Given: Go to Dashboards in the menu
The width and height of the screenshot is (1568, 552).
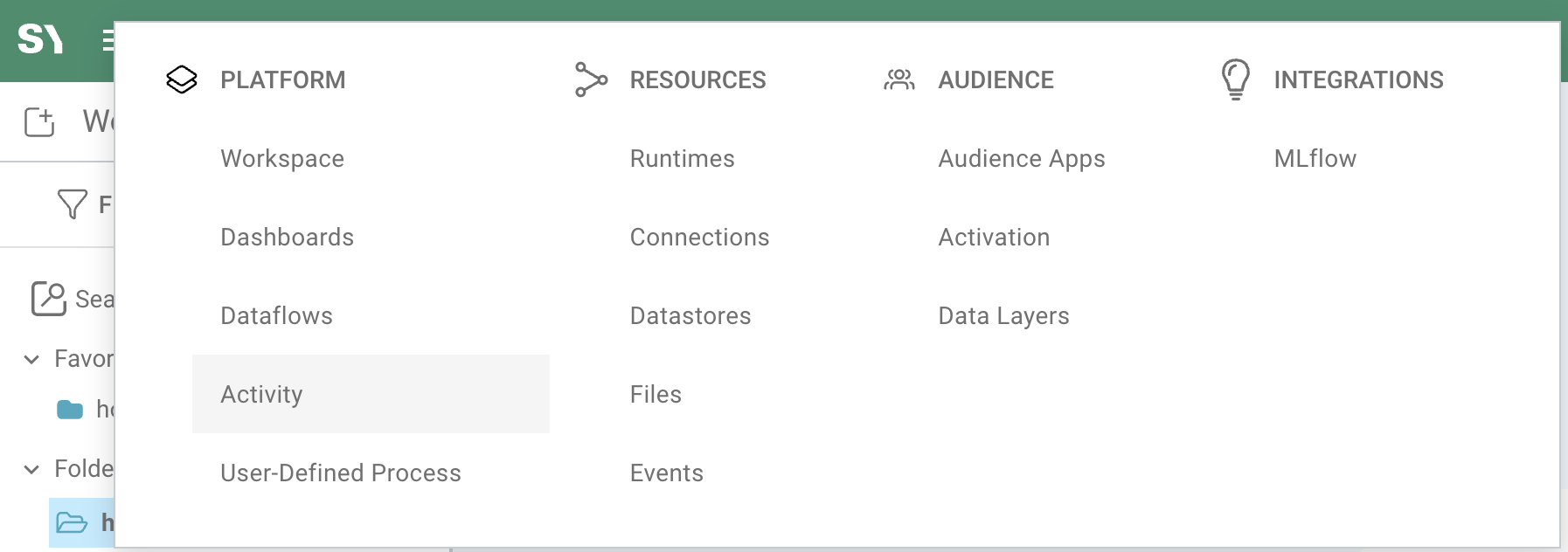Looking at the screenshot, I should coord(287,237).
